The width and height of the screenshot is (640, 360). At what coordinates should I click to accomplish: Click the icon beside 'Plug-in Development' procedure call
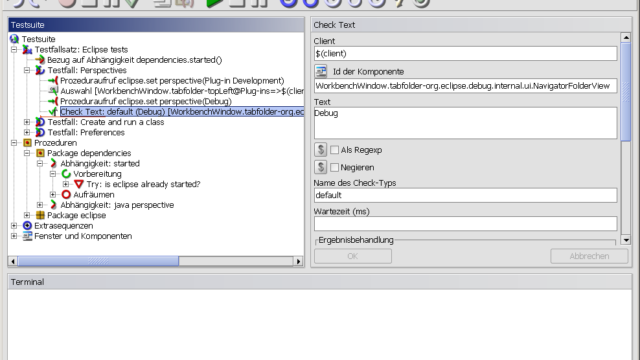coord(53,80)
